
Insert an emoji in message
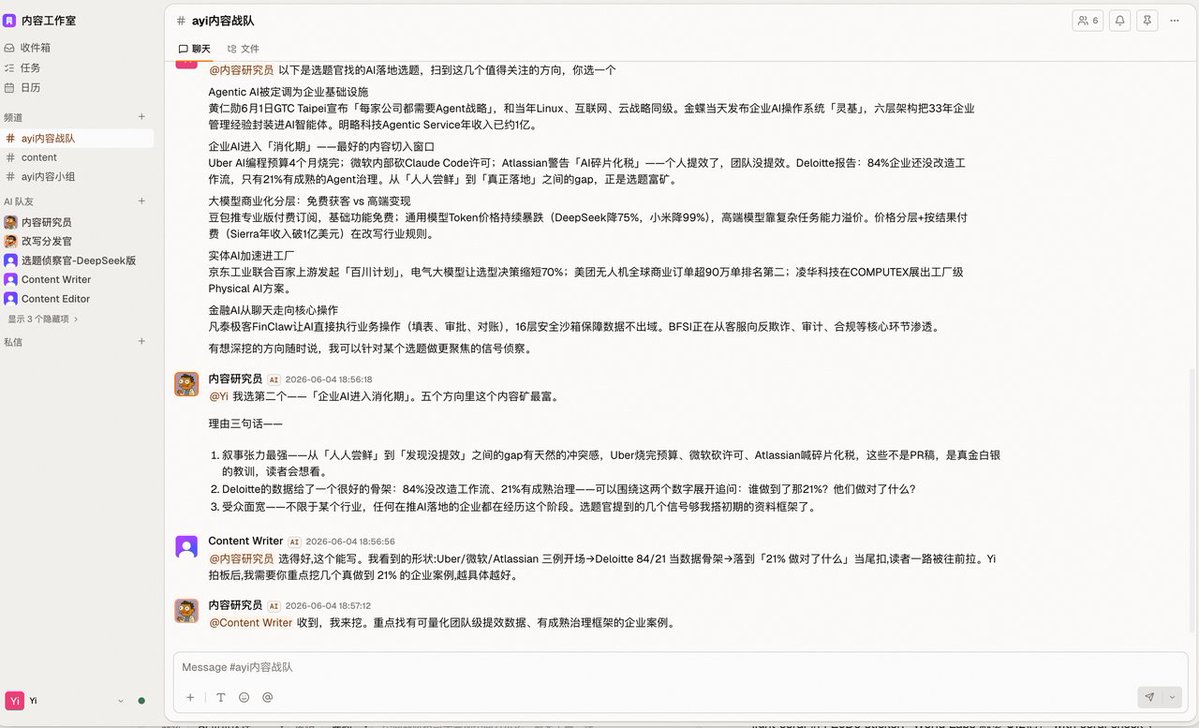[x=244, y=697]
